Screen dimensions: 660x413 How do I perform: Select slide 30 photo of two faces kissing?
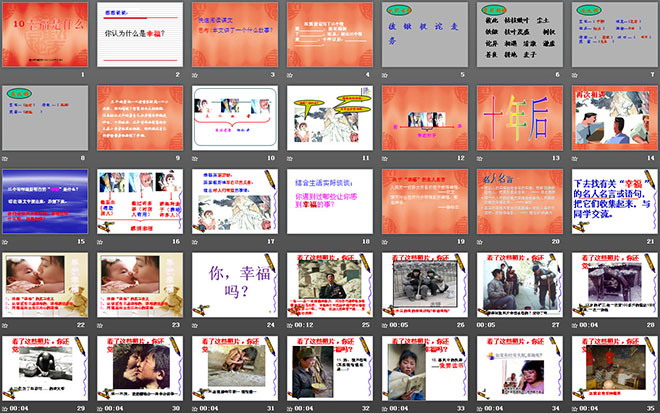[140, 368]
